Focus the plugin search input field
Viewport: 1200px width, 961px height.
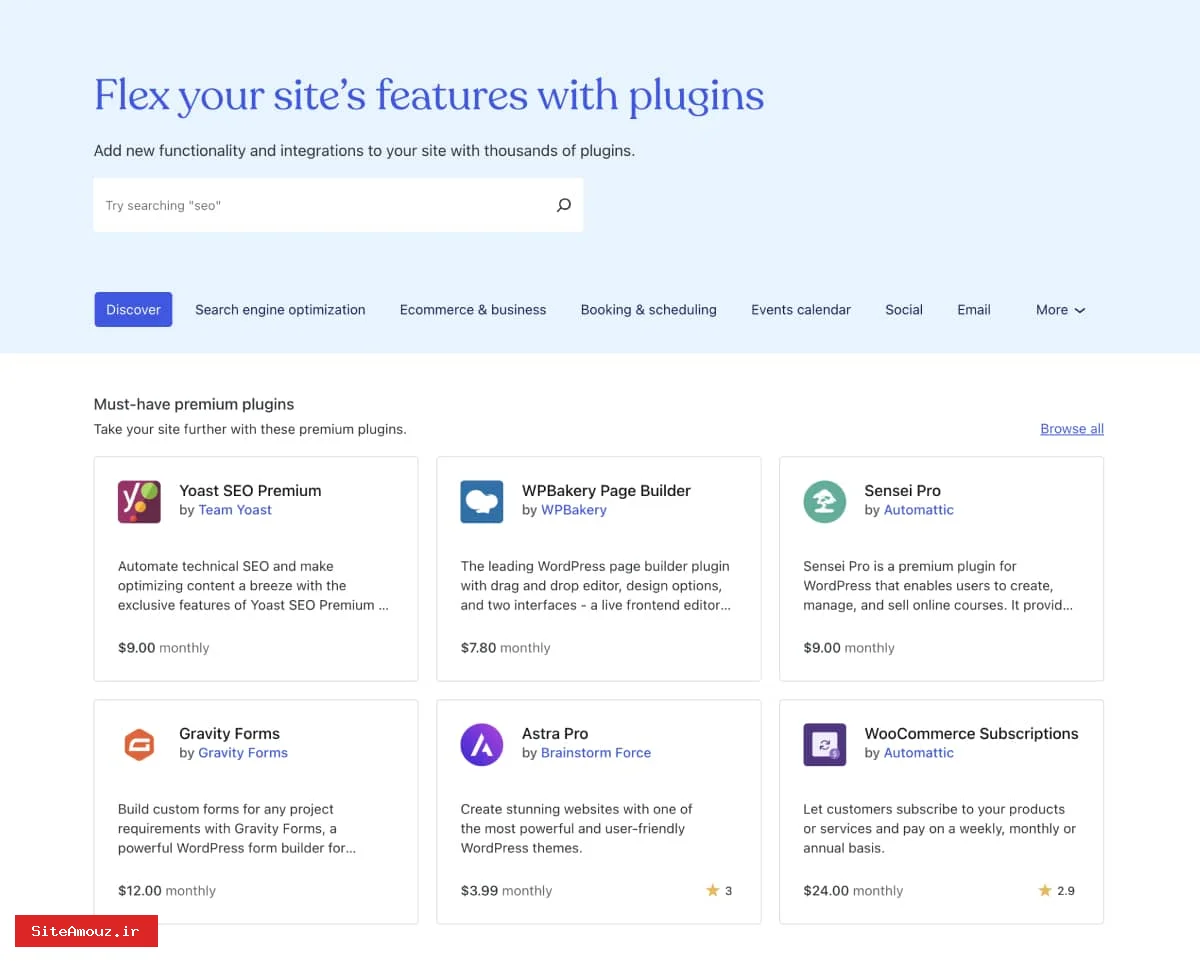pyautogui.click(x=320, y=205)
